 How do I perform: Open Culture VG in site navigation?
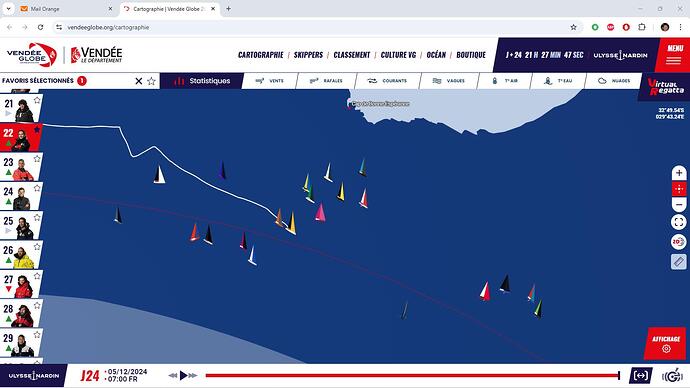(398, 55)
